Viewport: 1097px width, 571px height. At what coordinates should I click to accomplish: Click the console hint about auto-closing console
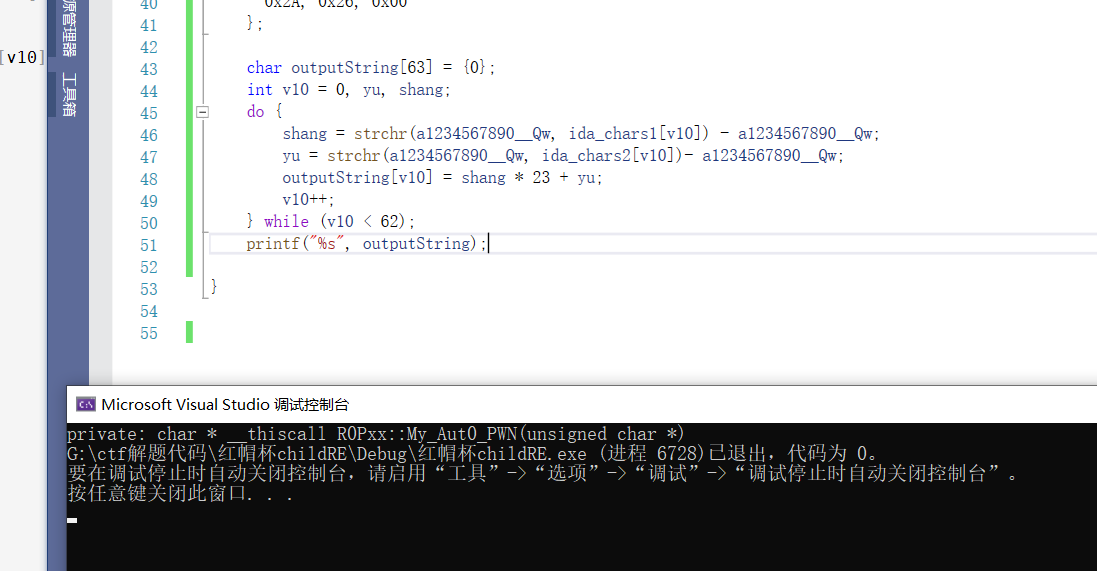543,474
